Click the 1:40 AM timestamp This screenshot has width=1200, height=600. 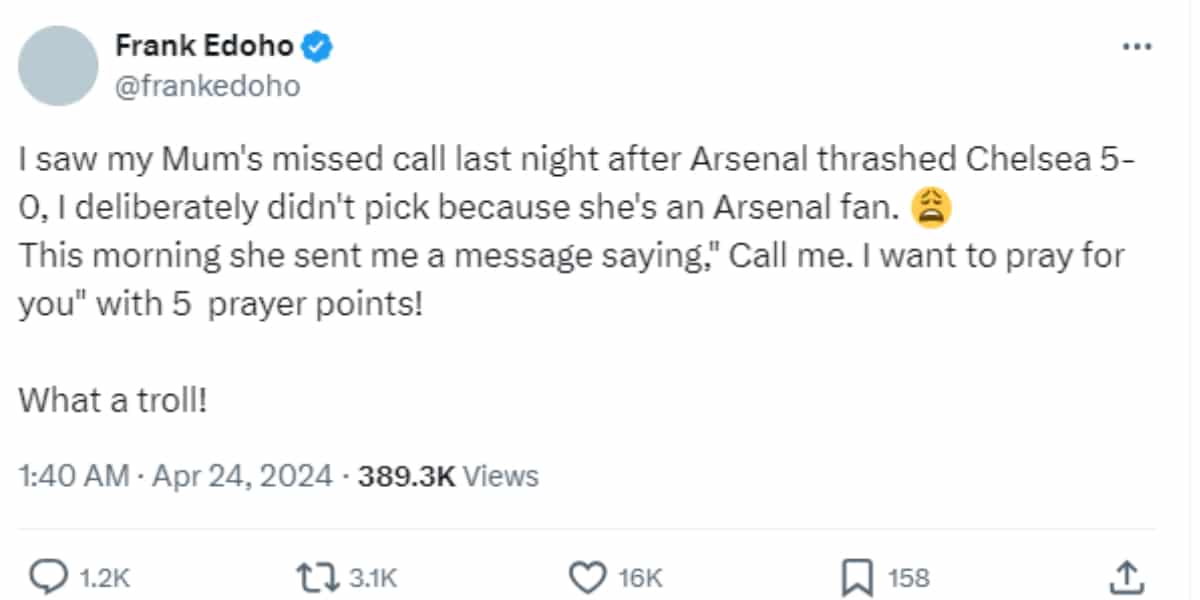(73, 476)
